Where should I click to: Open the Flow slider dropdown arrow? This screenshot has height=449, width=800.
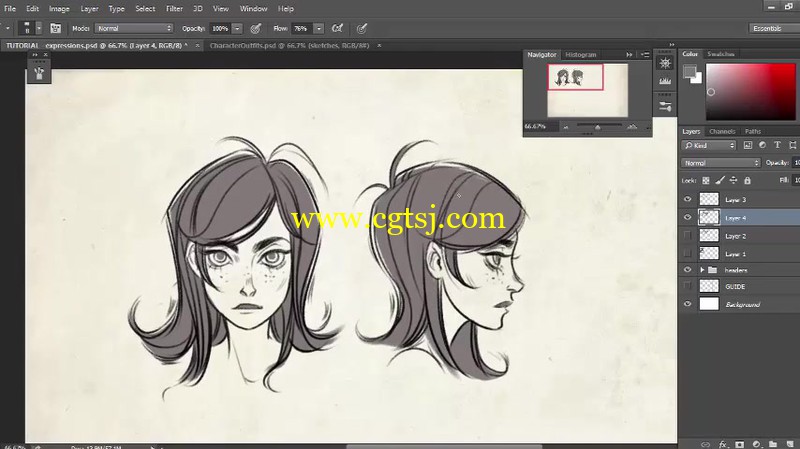[319, 29]
